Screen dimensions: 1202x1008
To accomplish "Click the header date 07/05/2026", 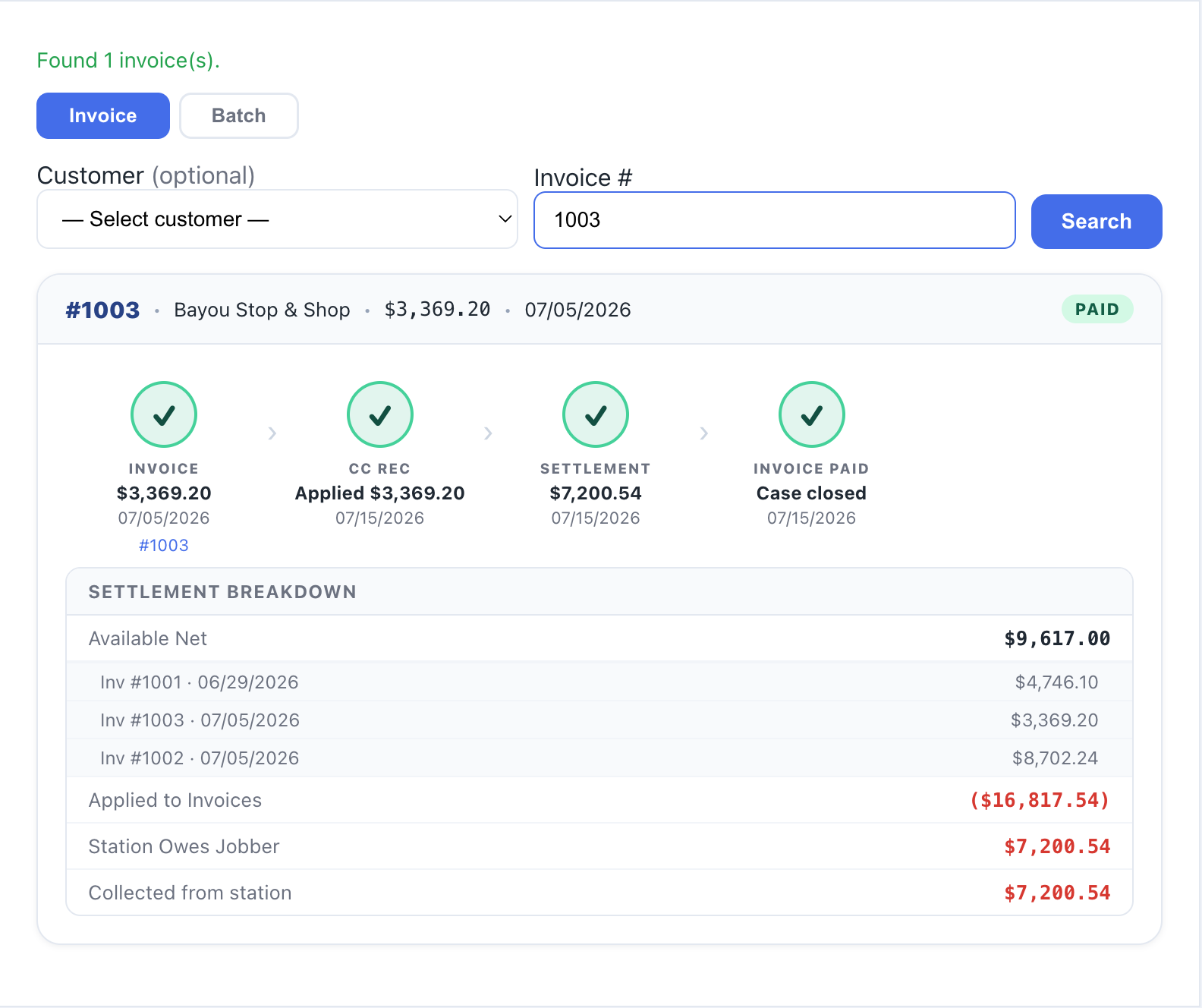I will (x=578, y=310).
